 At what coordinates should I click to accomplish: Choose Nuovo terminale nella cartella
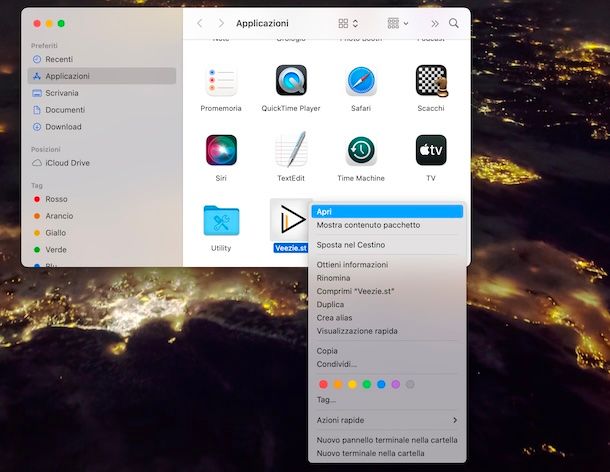click(x=387, y=453)
